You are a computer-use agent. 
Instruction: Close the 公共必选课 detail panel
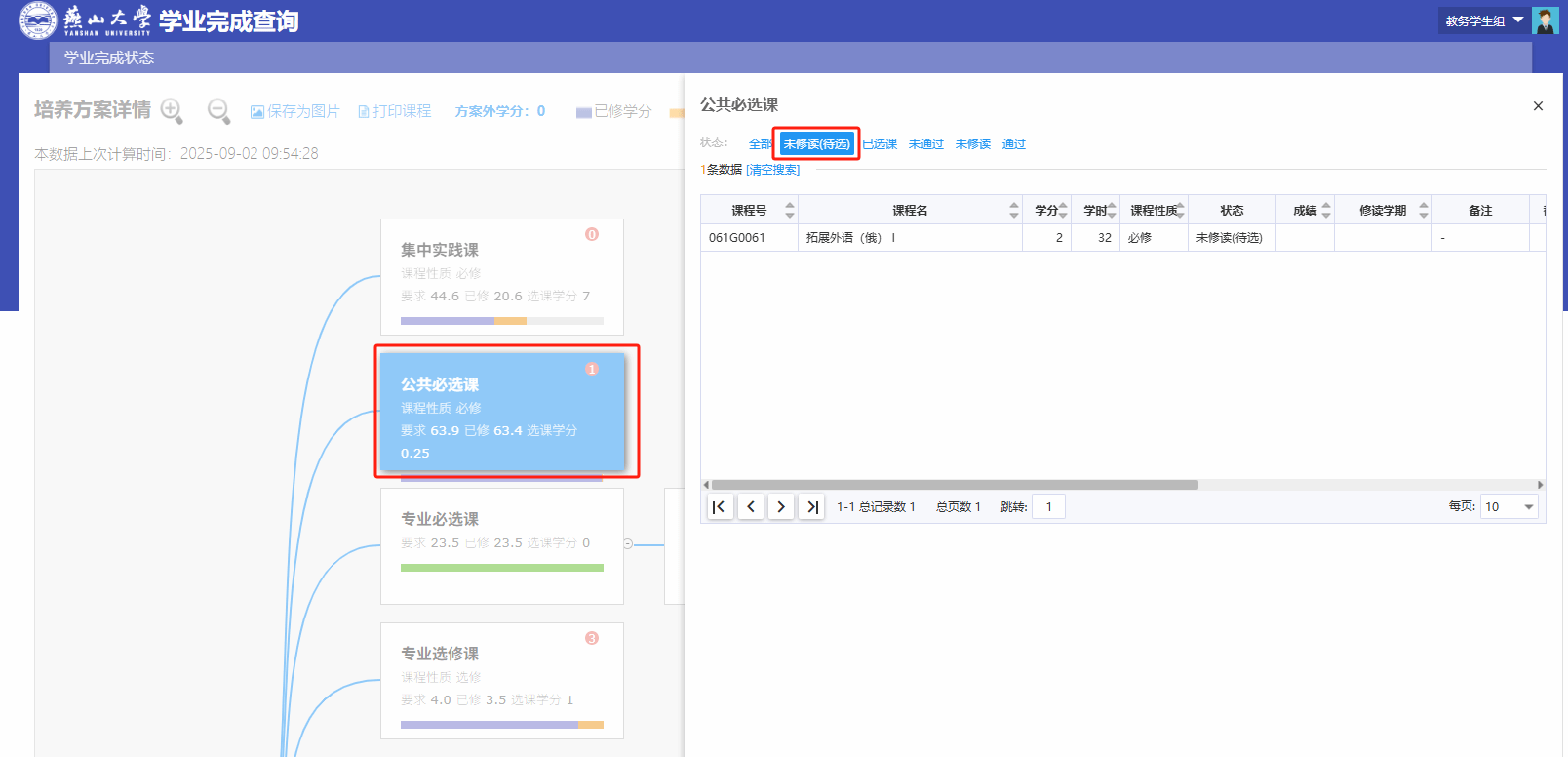[x=1538, y=106]
